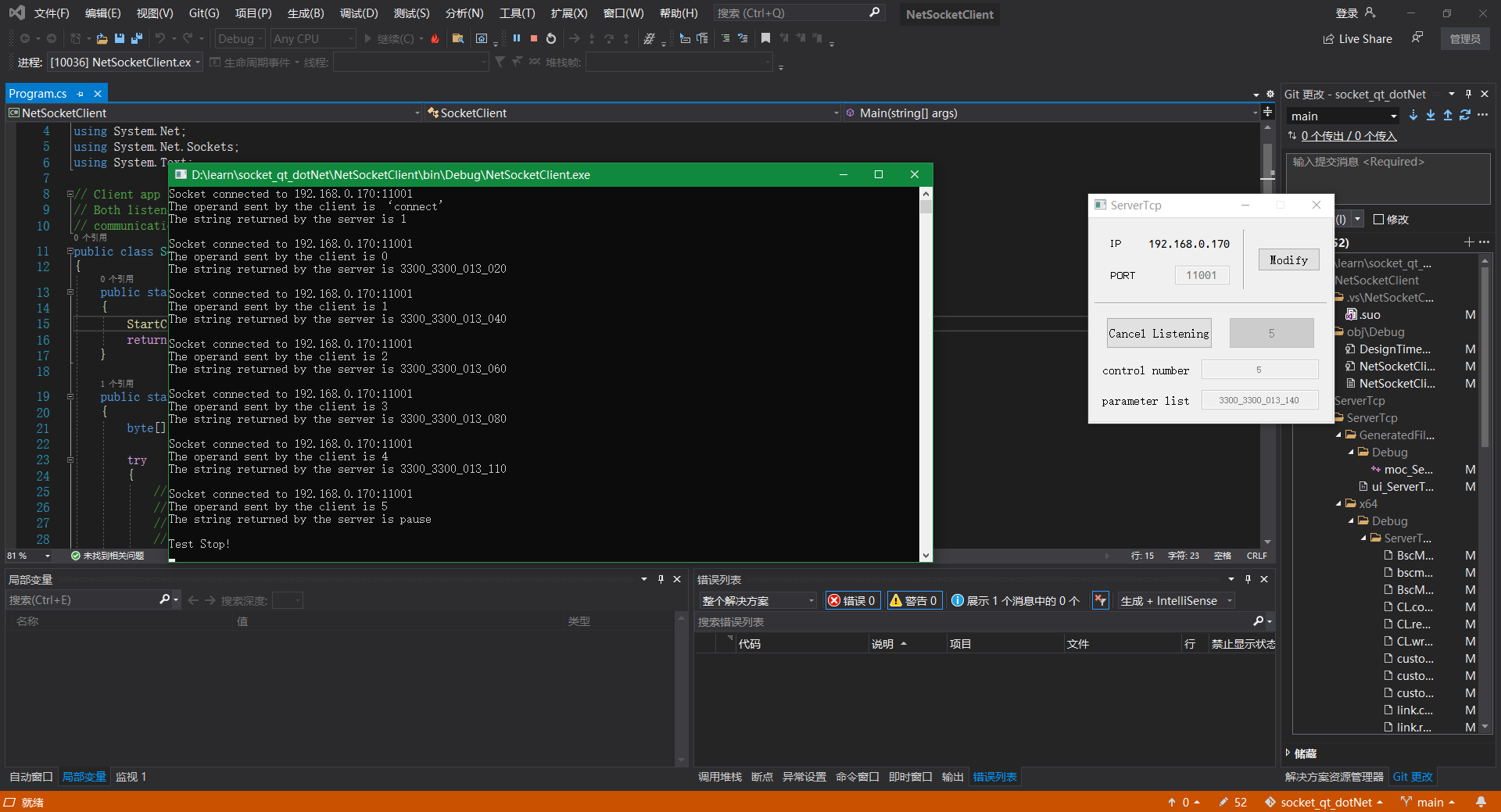1501x812 pixels.
Task: Collapse the public class region on line 11
Action: (x=70, y=252)
